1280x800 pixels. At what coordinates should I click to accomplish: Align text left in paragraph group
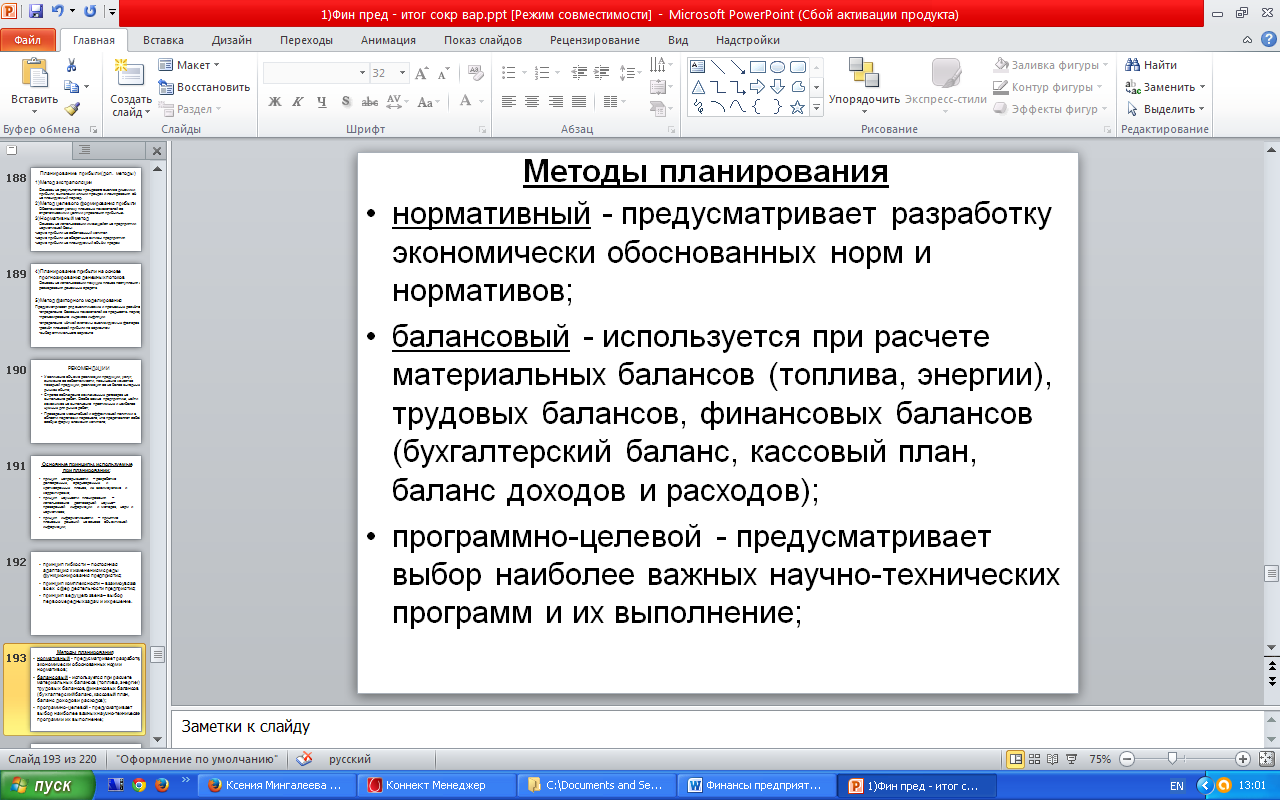(x=509, y=102)
